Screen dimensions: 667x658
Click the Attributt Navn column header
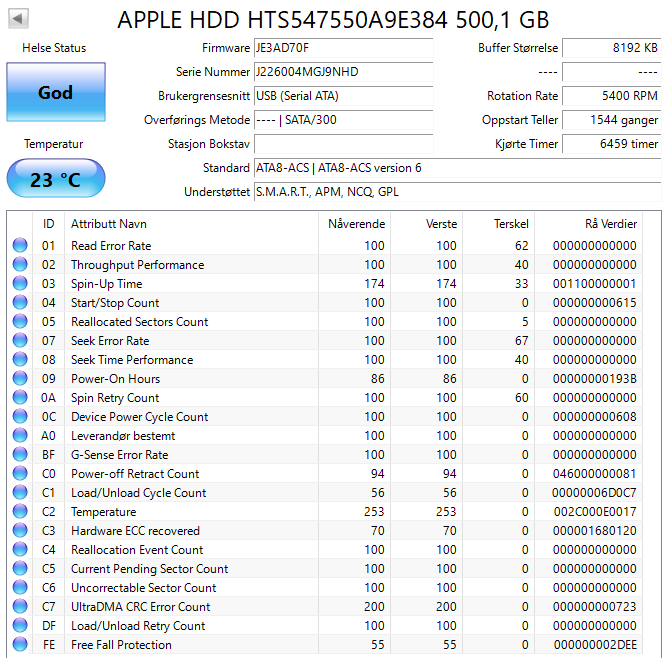coord(109,223)
